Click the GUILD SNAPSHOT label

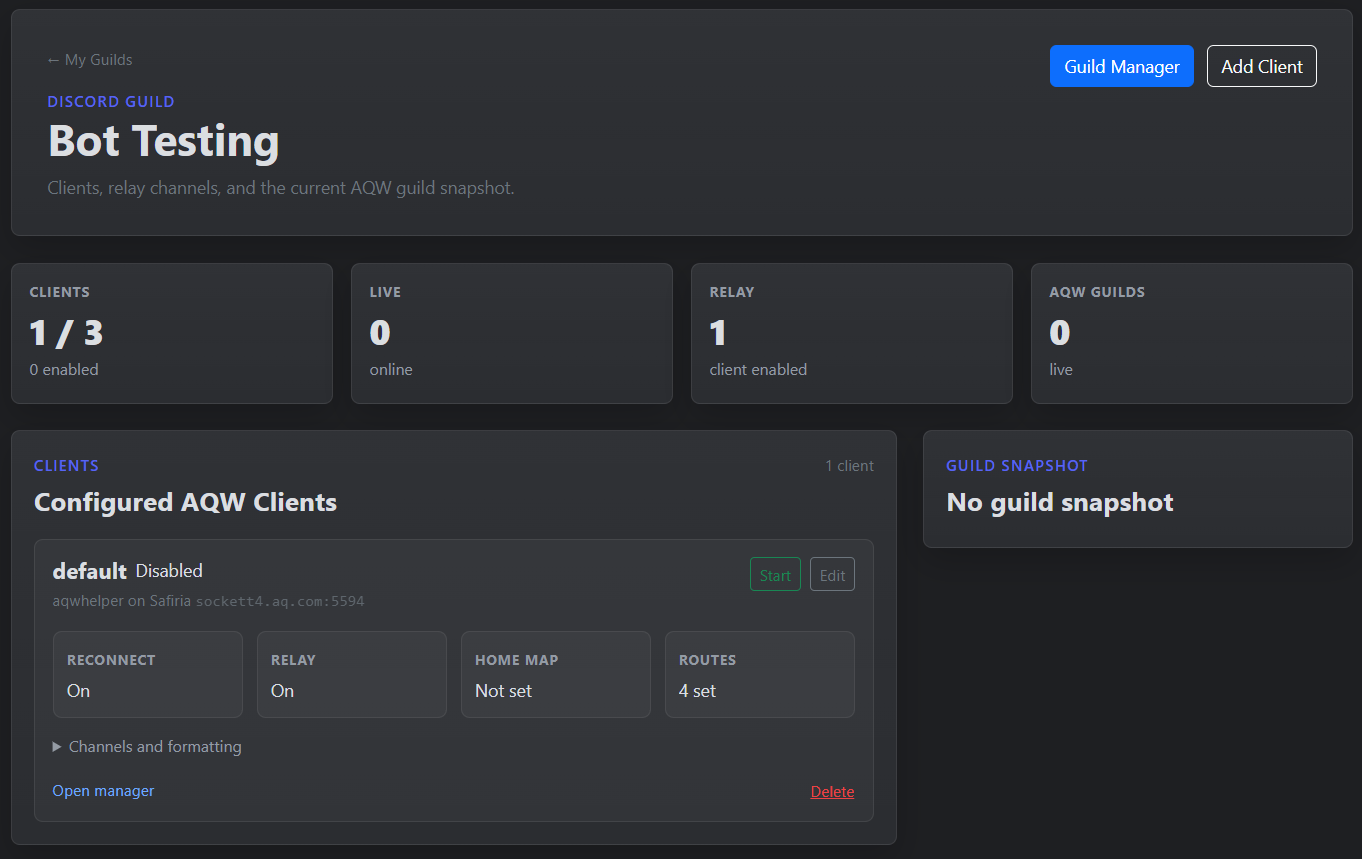click(1017, 466)
